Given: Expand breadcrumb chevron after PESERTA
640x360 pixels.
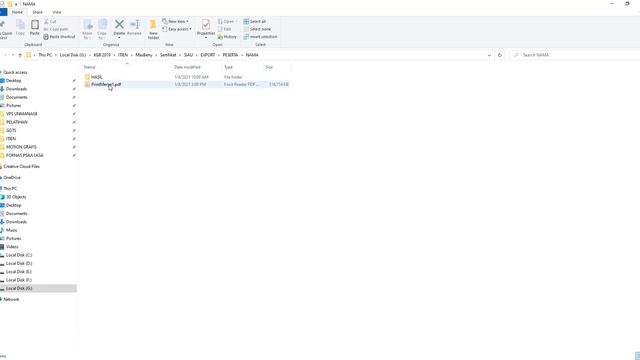Looking at the screenshot, I should tap(242, 55).
